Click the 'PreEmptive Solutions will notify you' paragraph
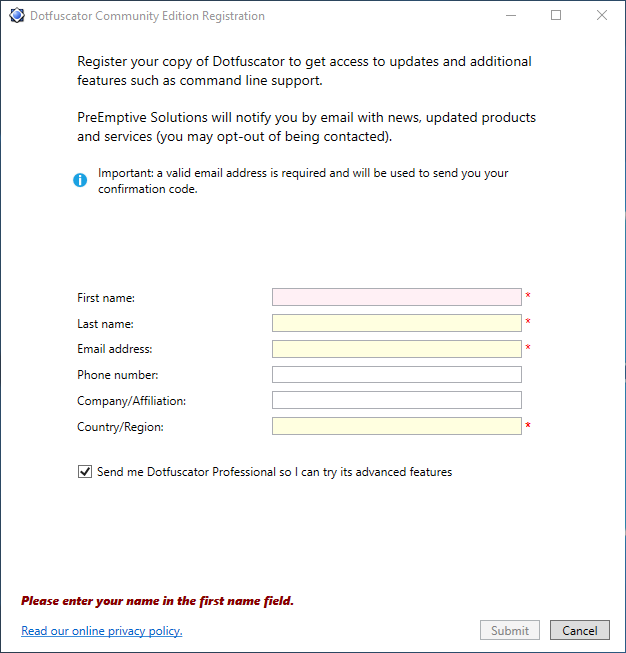 pyautogui.click(x=306, y=127)
